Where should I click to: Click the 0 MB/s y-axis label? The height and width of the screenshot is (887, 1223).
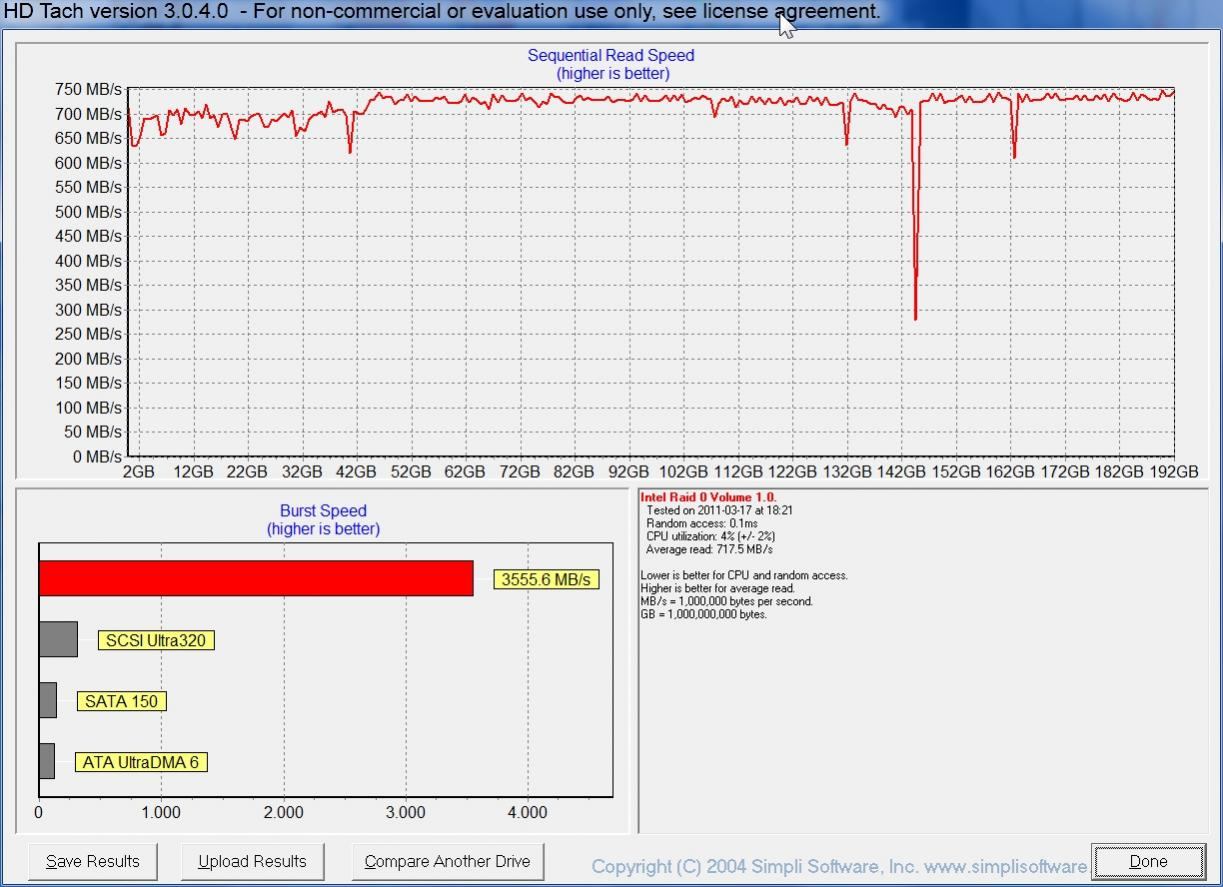tap(96, 456)
